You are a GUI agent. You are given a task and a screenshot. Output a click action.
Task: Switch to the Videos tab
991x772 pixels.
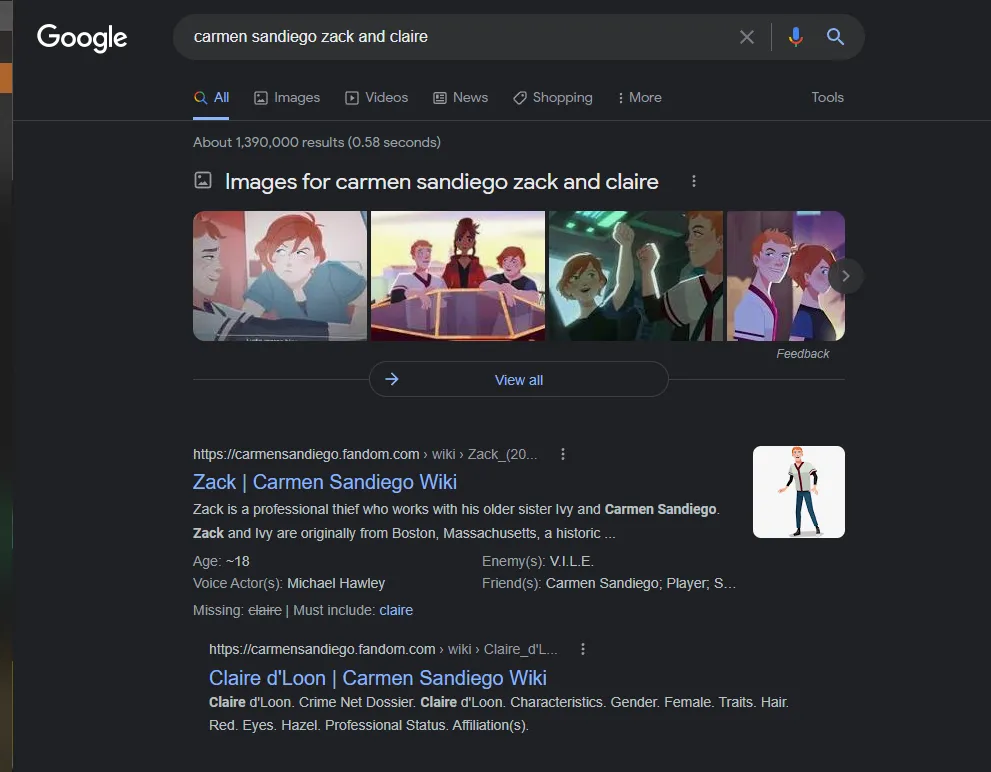377,97
